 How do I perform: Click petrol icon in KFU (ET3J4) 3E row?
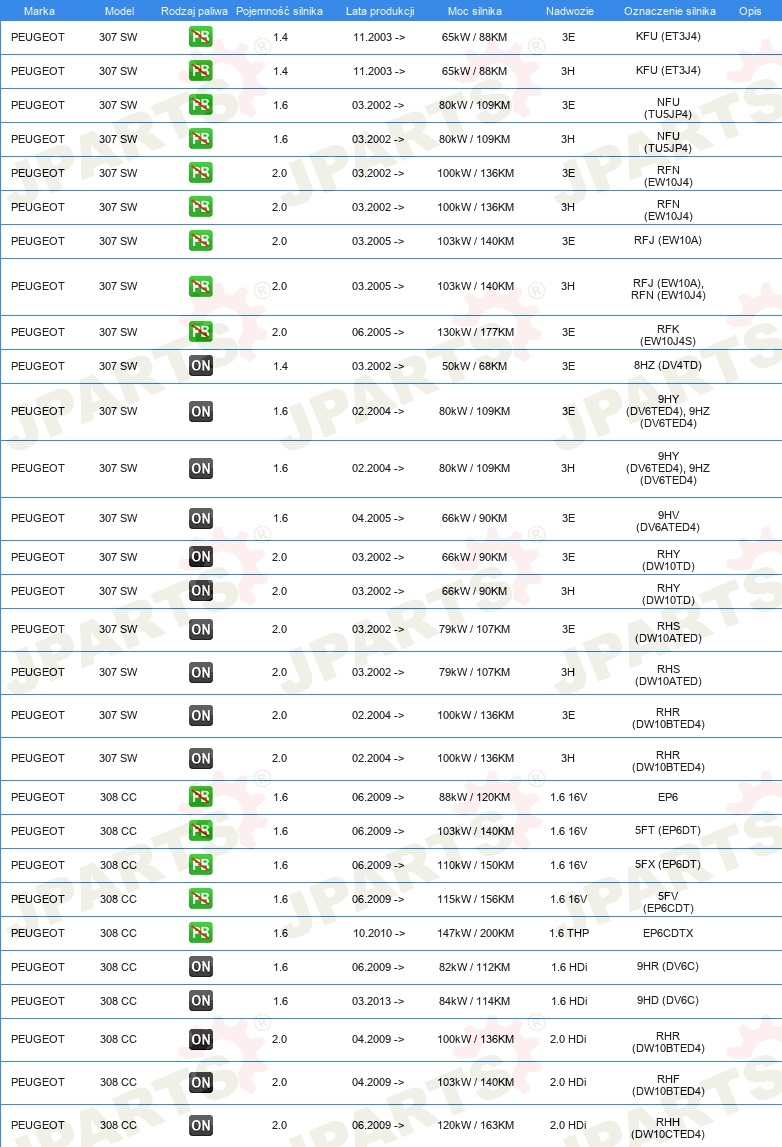click(200, 37)
